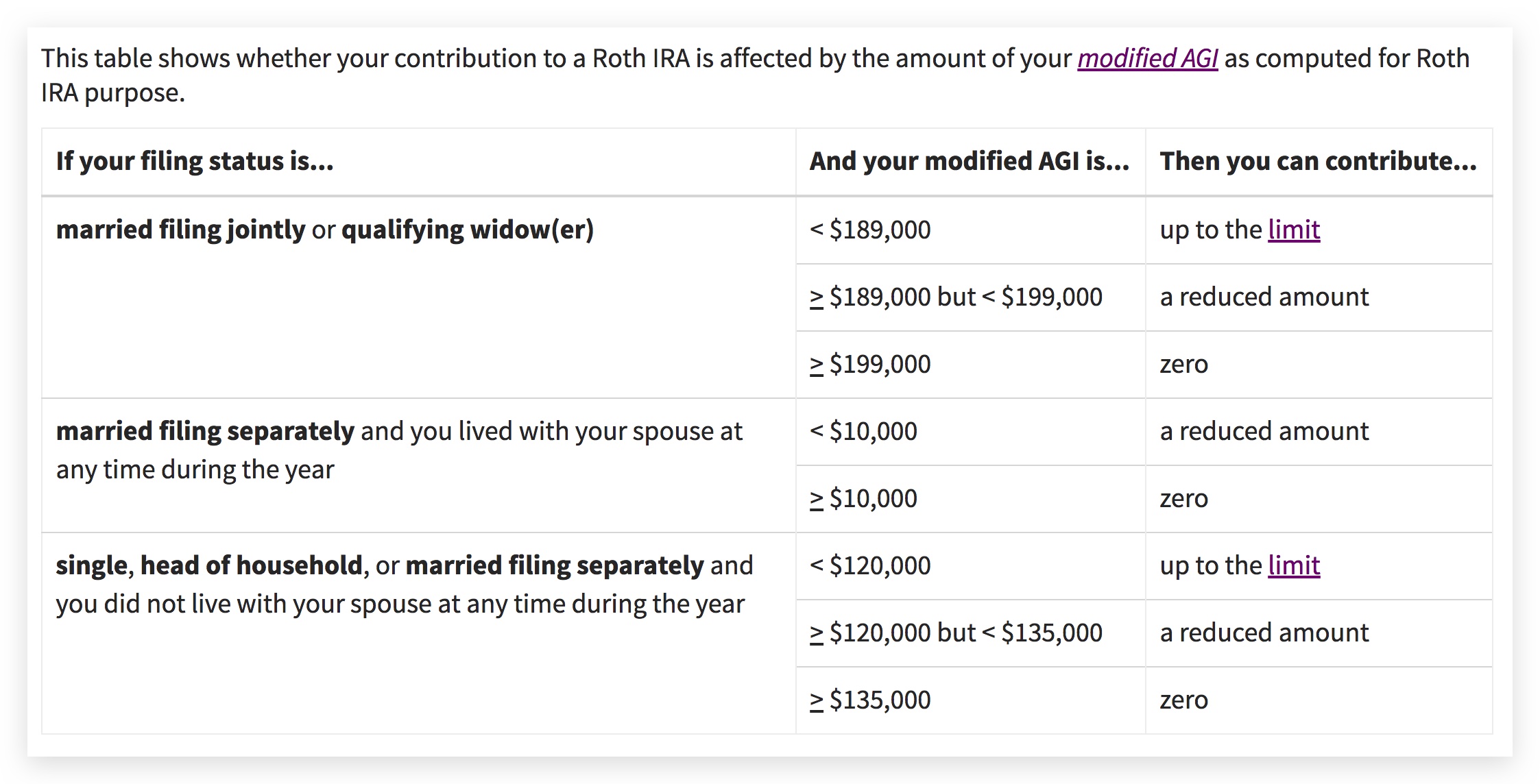Click the 'Then you can contribute...' header
Viewport: 1540px width, 784px height.
pos(1318,161)
